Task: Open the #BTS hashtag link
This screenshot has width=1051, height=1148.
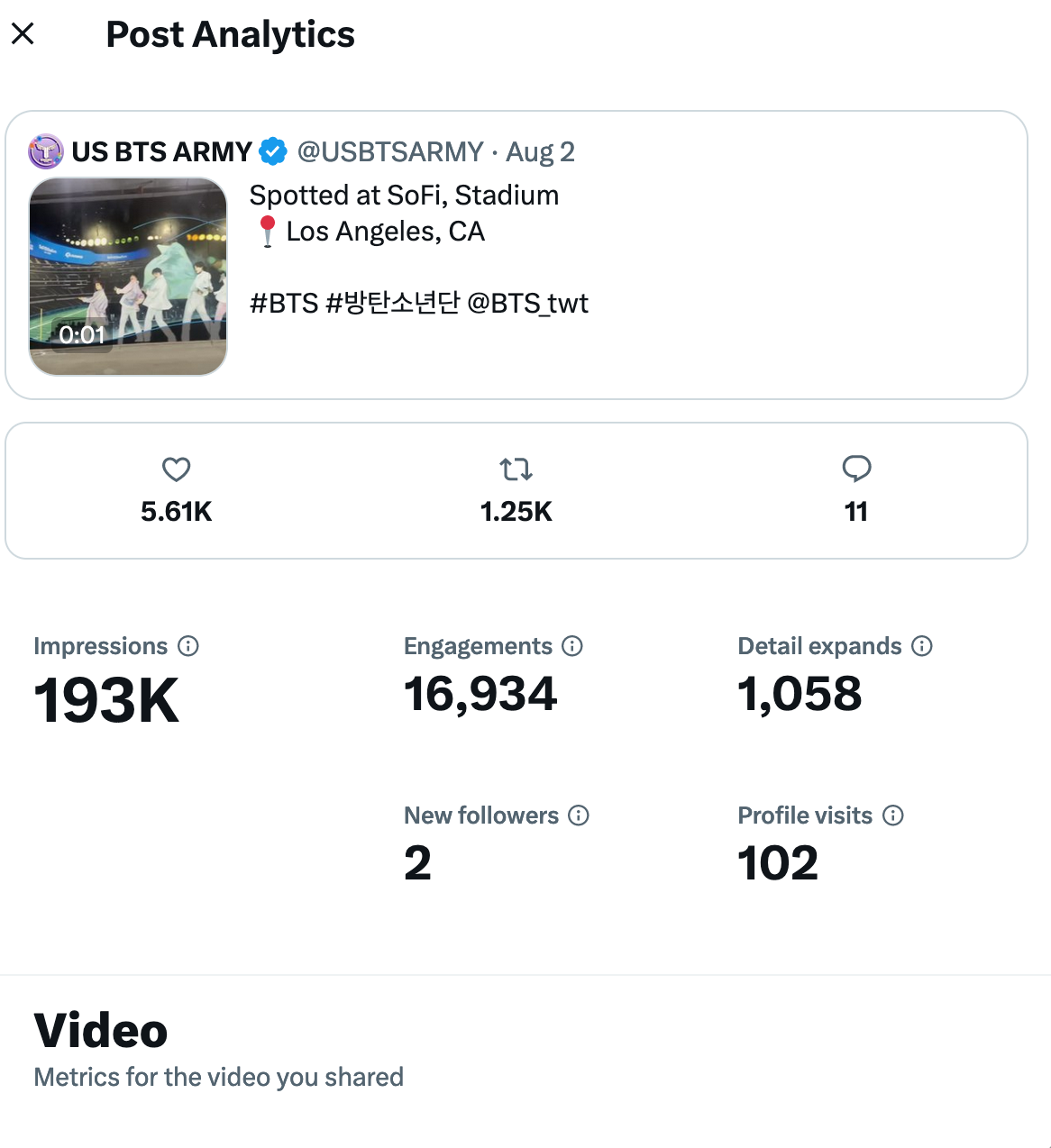Action: coord(284,304)
